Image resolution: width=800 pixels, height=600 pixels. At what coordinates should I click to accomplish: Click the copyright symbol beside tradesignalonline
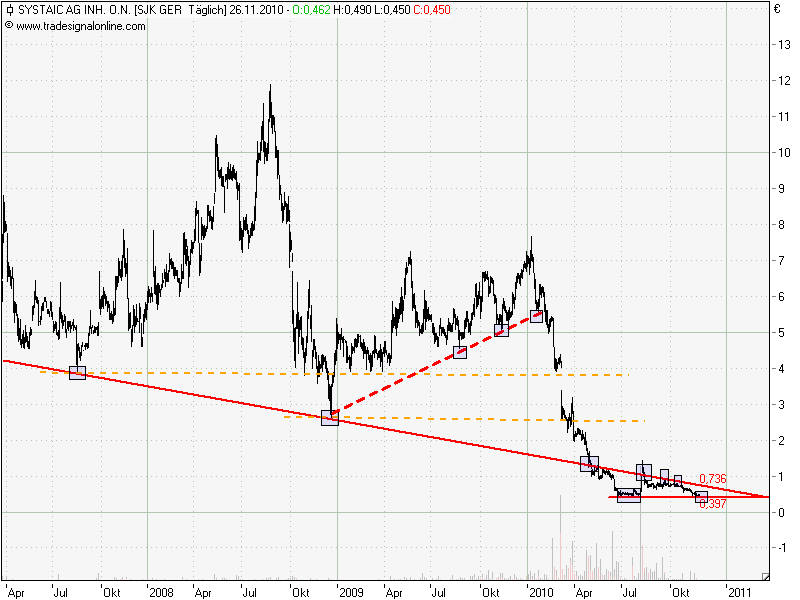coord(9,25)
